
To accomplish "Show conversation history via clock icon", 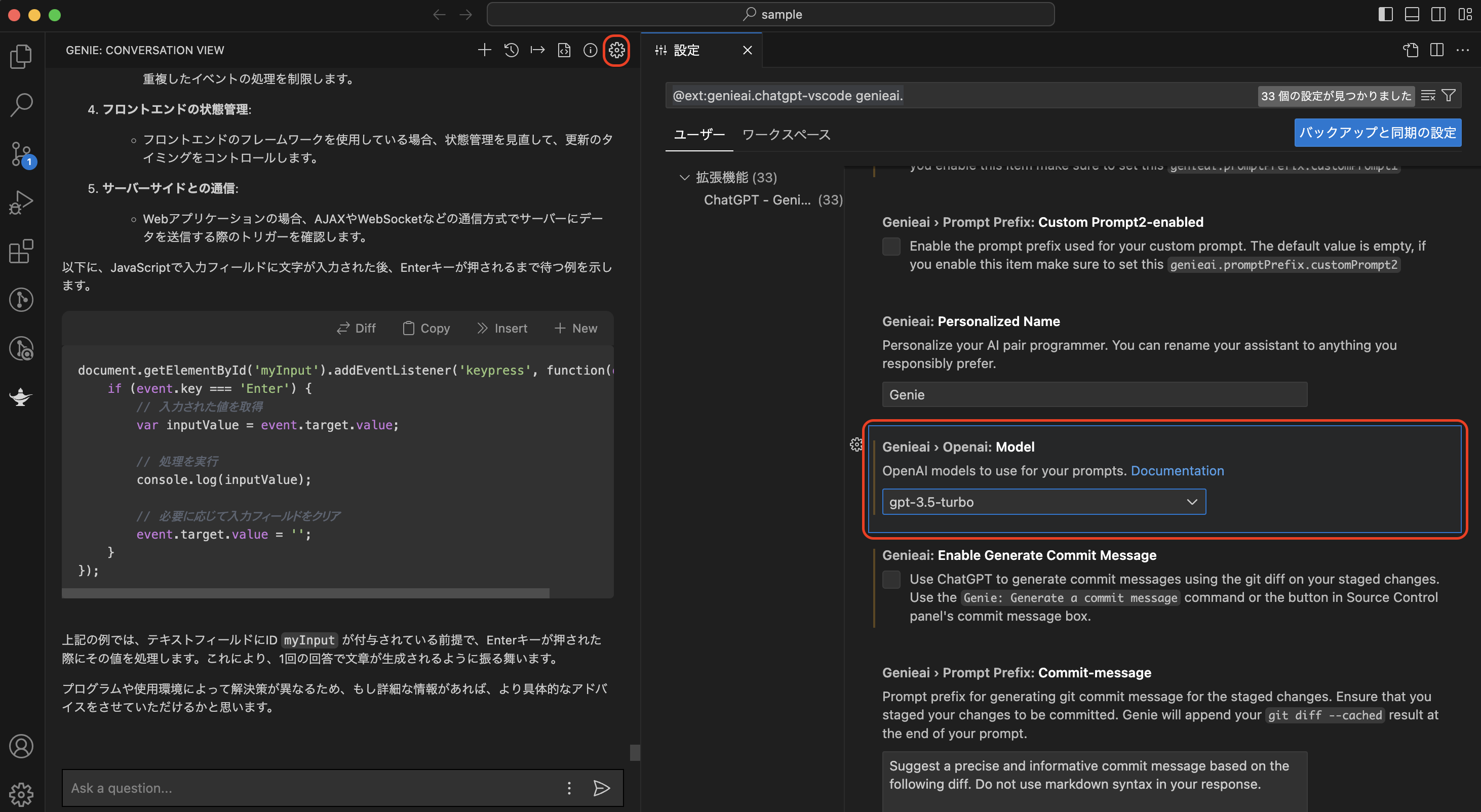I will point(511,50).
